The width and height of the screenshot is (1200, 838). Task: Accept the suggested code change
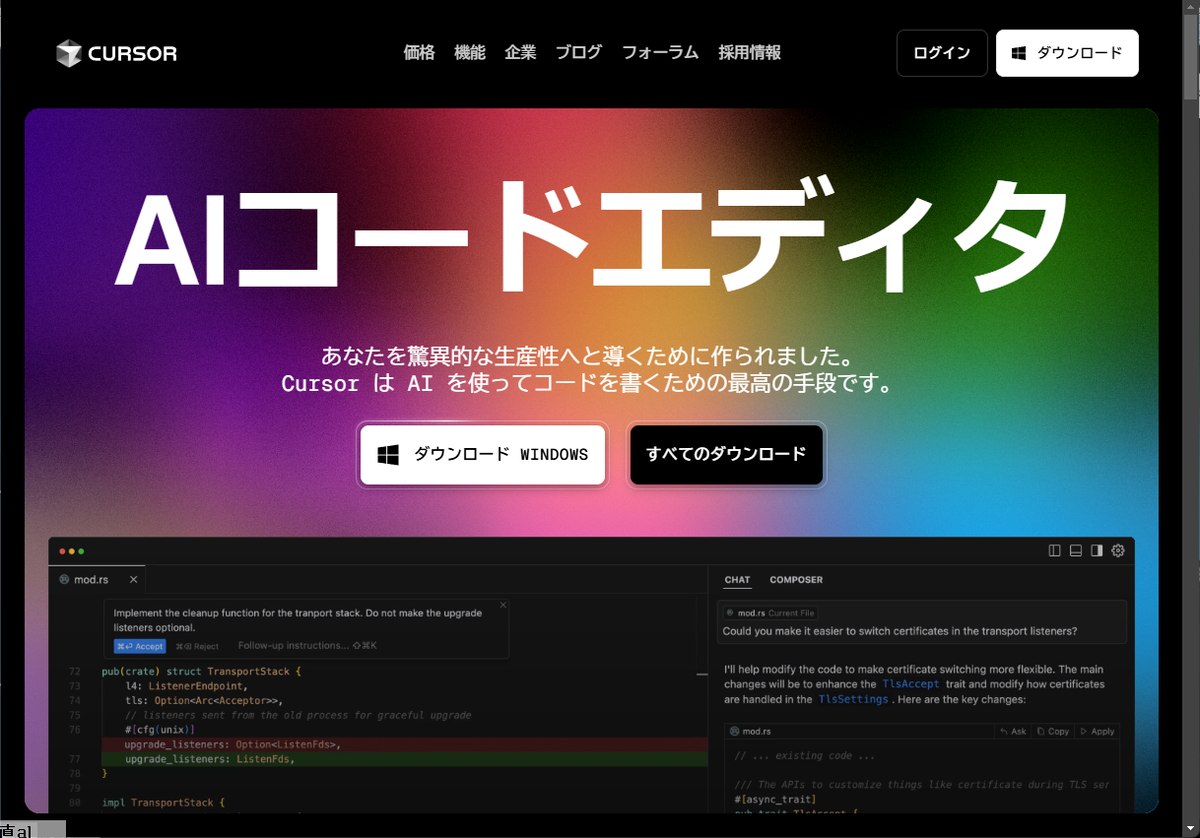pyautogui.click(x=139, y=646)
